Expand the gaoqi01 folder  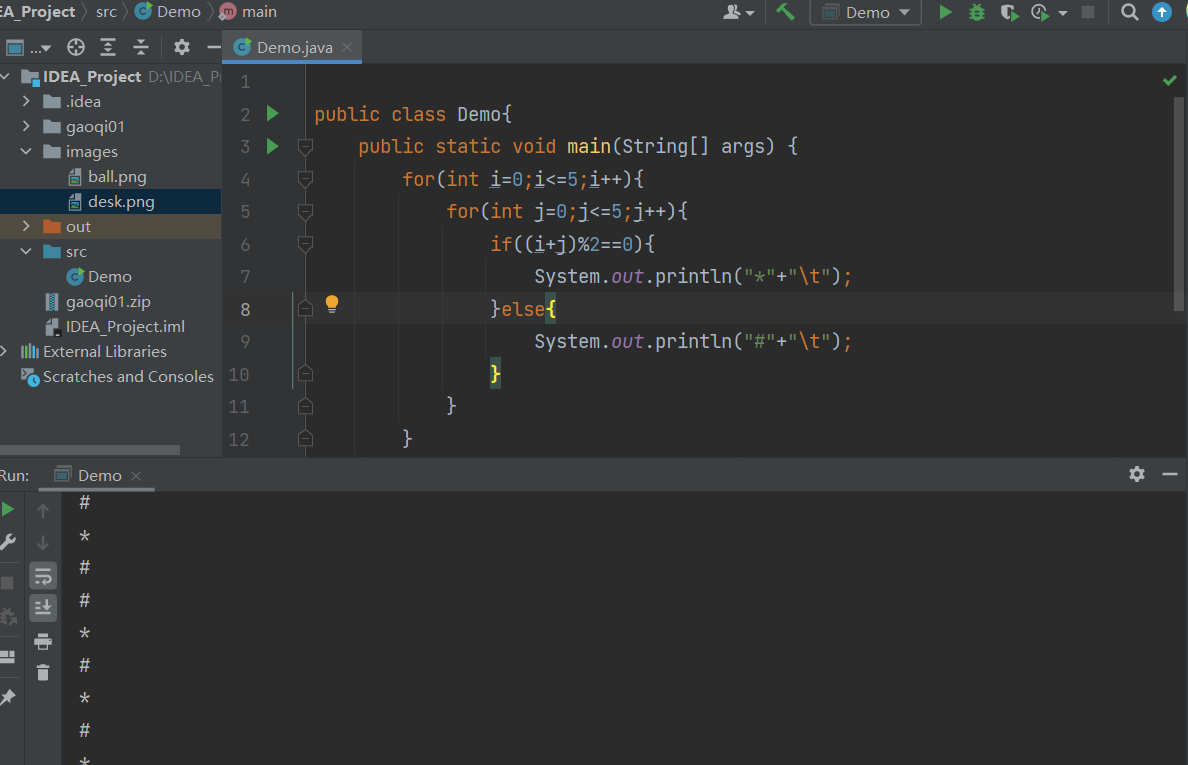tap(27, 126)
